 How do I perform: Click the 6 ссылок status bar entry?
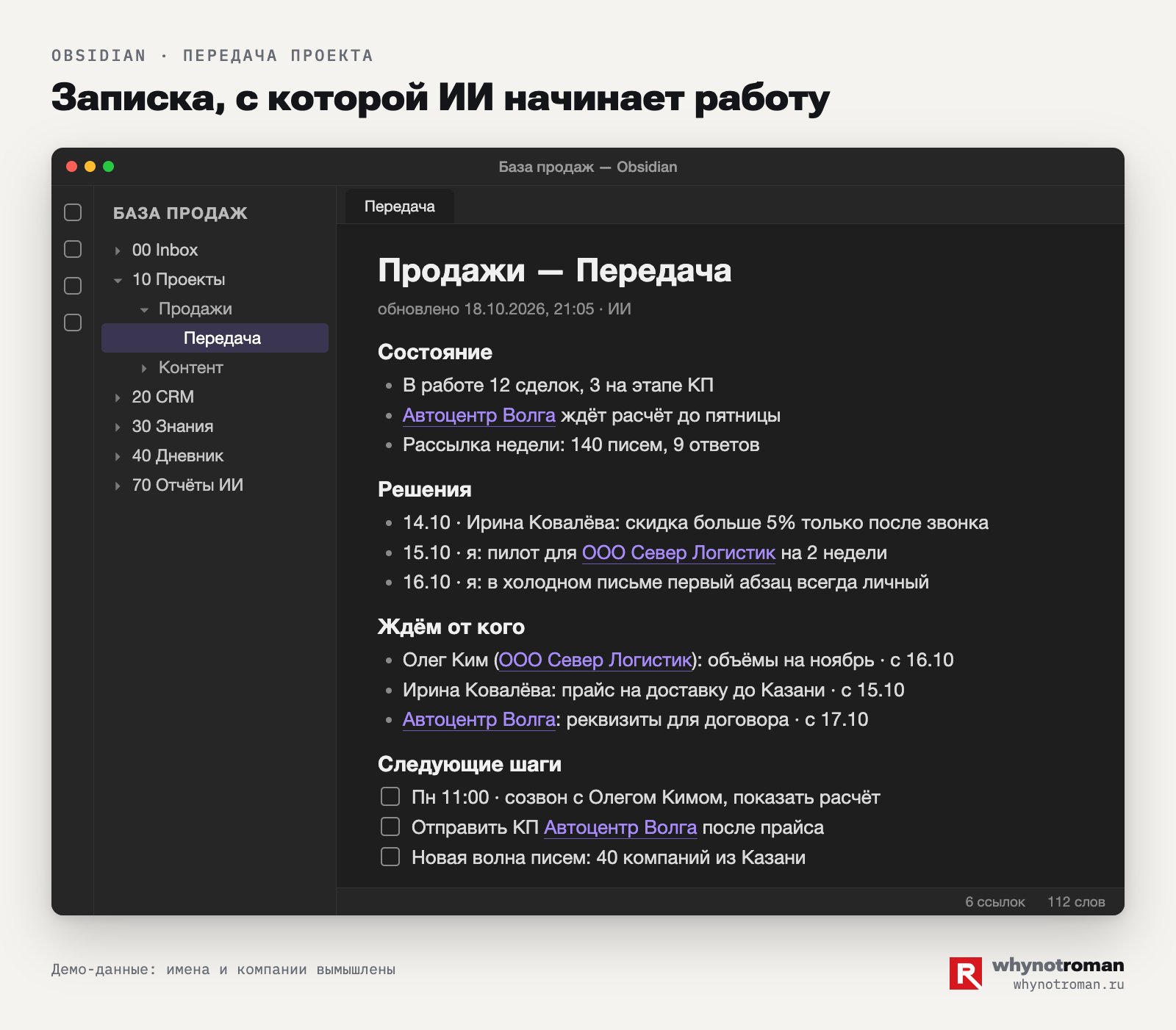tap(995, 901)
